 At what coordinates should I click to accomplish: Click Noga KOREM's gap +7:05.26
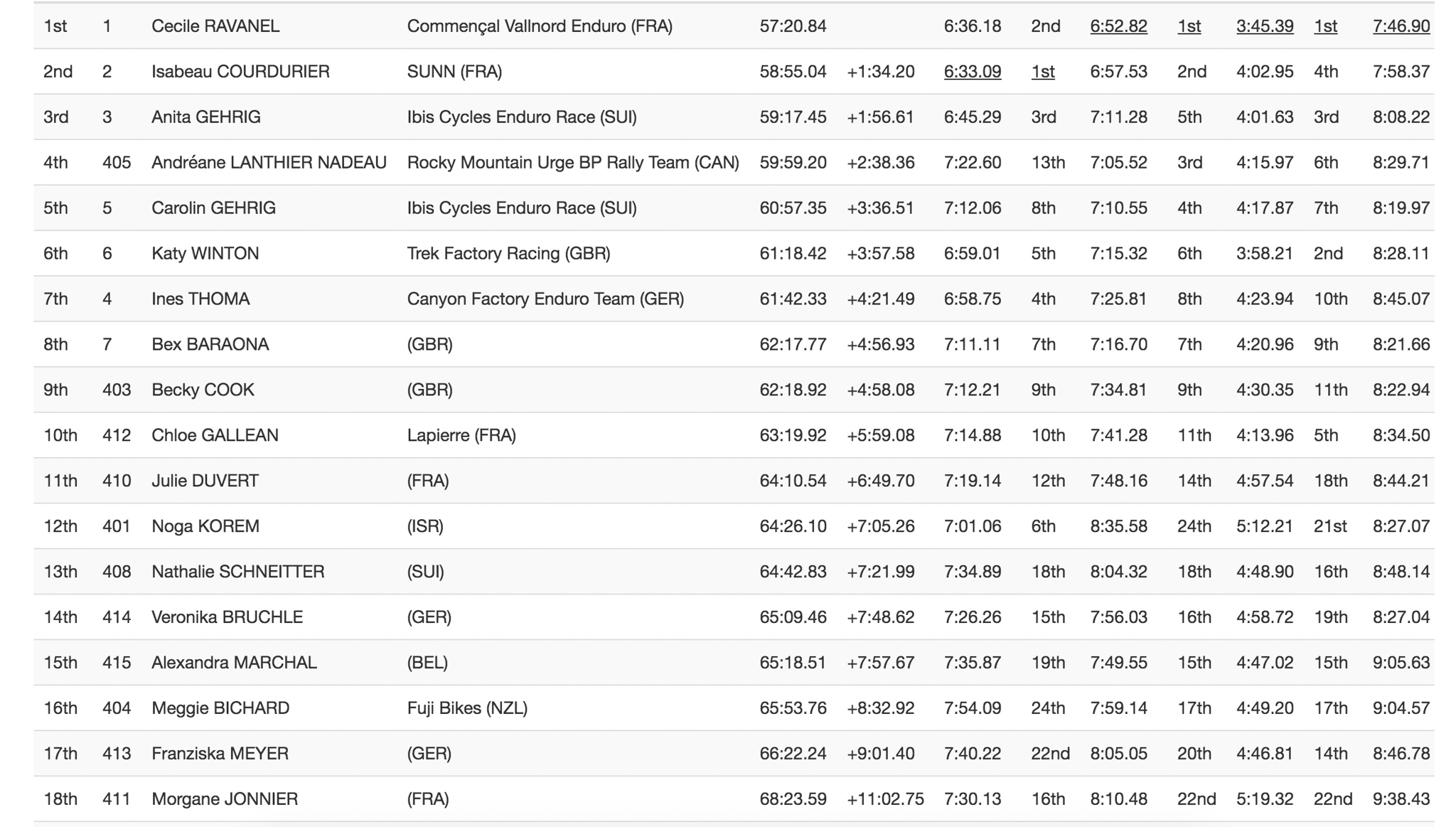tap(880, 527)
